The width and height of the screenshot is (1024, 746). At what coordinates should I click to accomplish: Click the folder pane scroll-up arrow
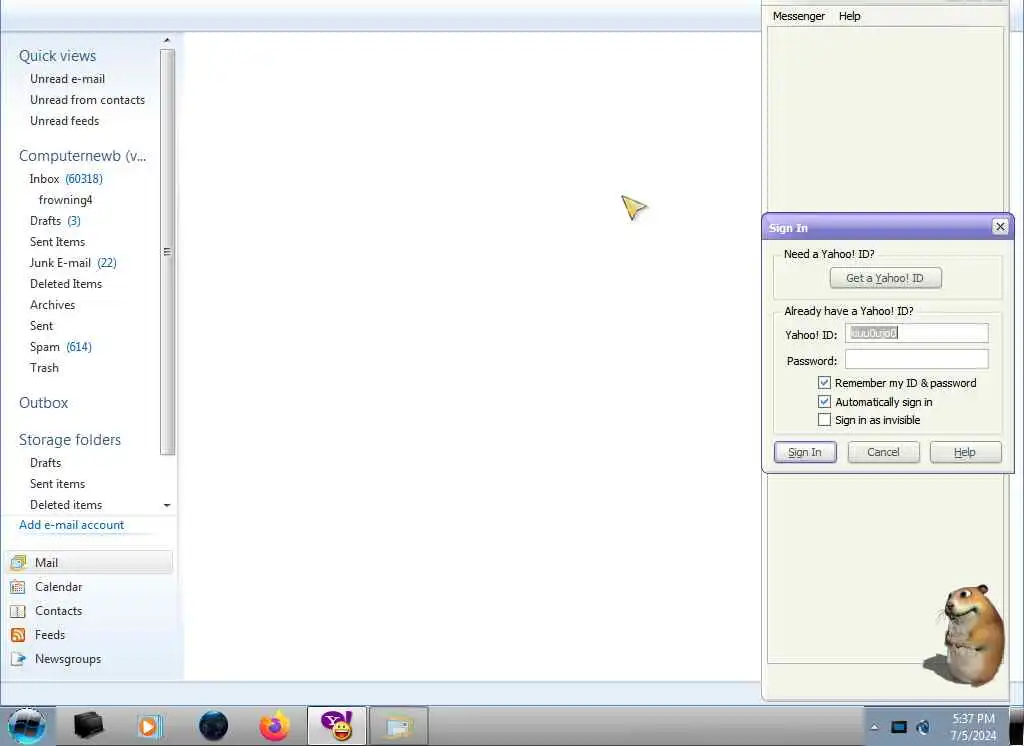pos(167,41)
